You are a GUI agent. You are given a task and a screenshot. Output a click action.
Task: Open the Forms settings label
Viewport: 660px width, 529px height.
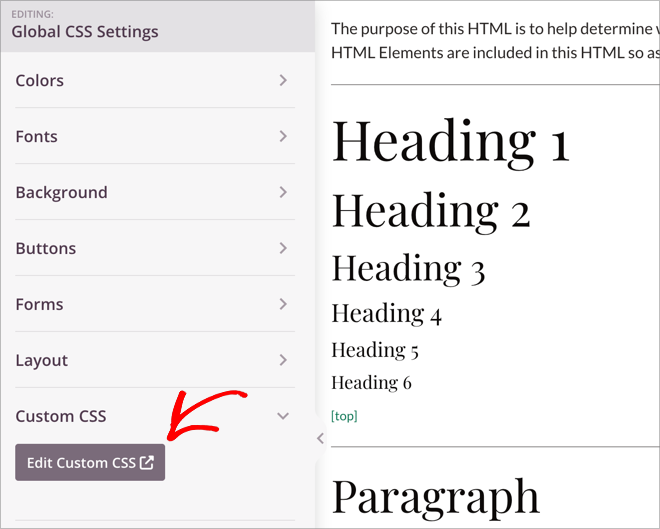click(39, 304)
